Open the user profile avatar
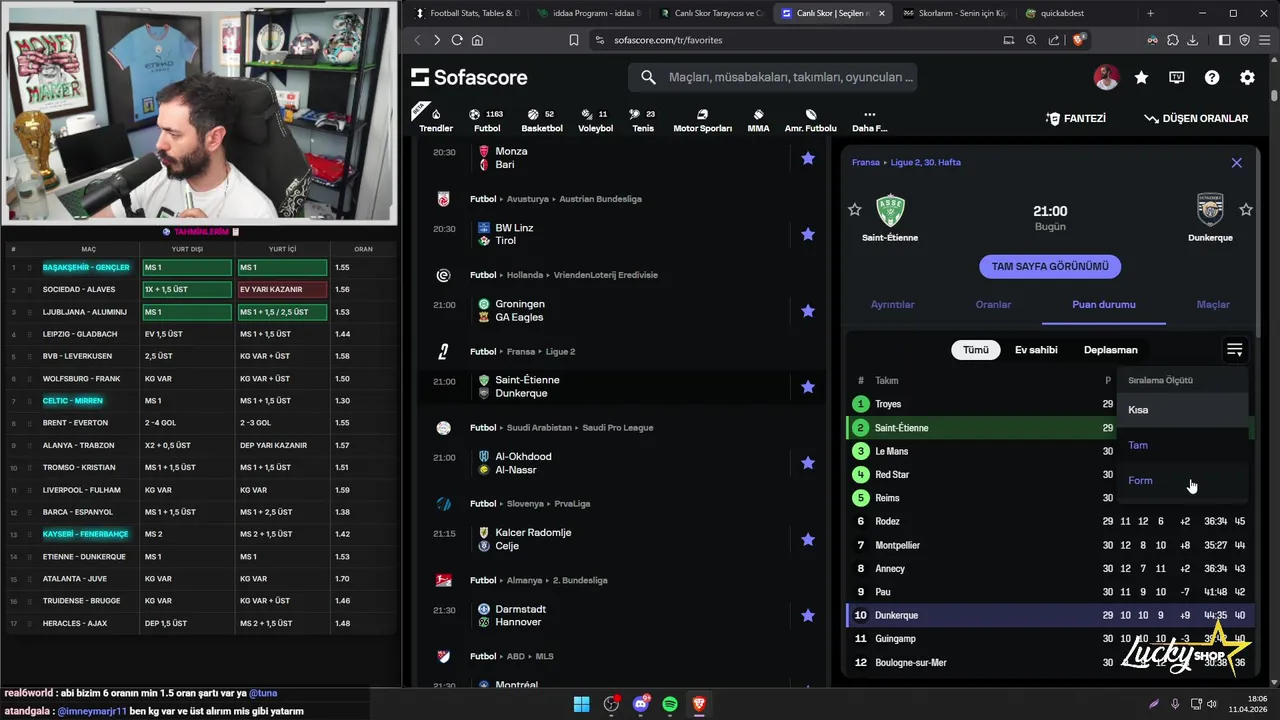Image resolution: width=1280 pixels, height=720 pixels. coord(1106,77)
